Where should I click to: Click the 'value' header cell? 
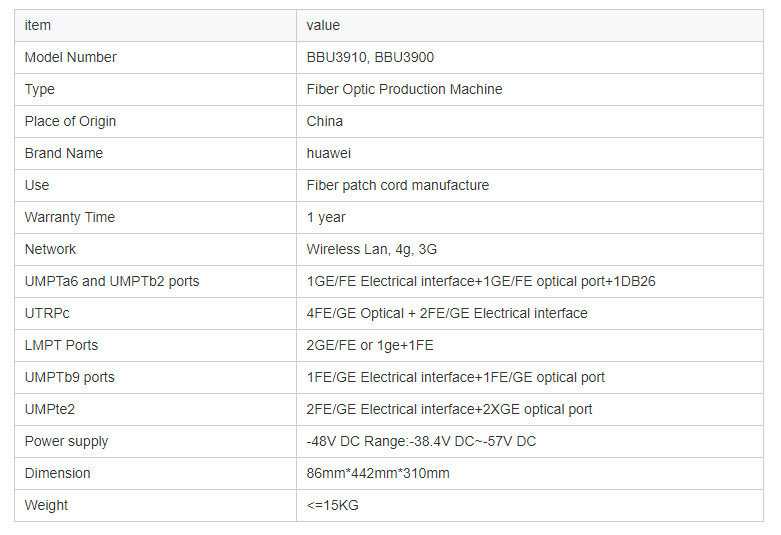[323, 25]
